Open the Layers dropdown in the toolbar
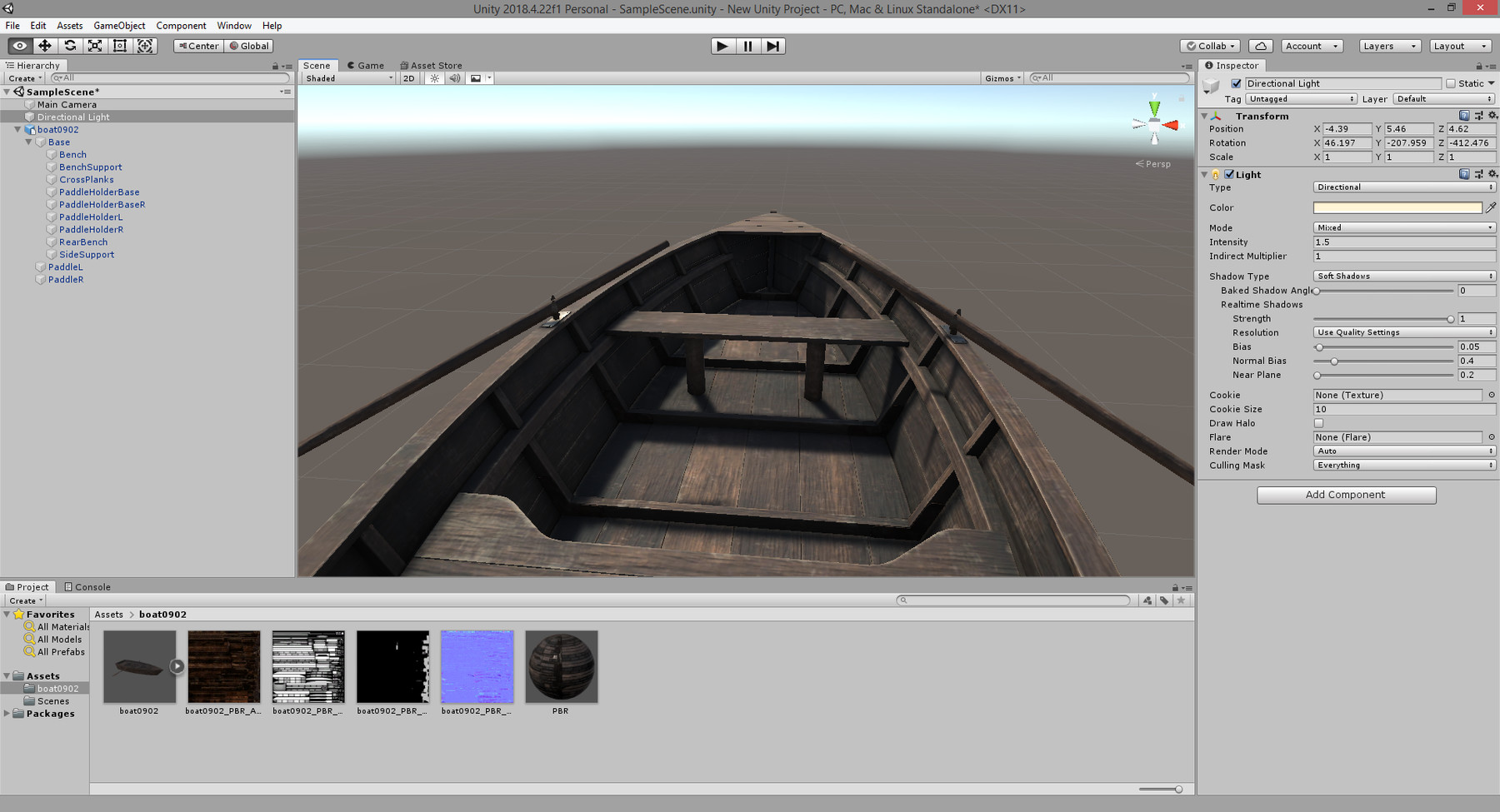 click(x=1388, y=46)
